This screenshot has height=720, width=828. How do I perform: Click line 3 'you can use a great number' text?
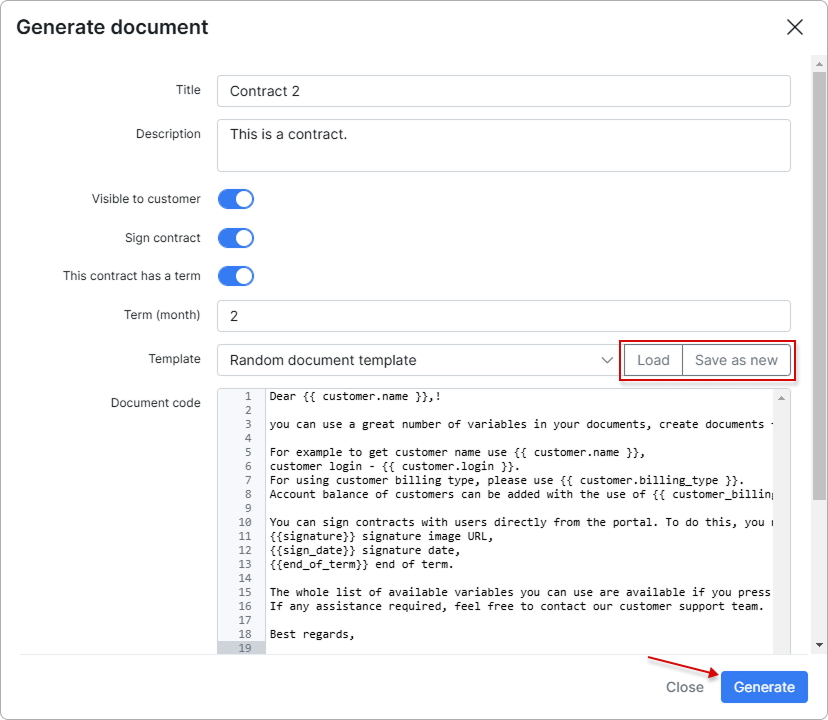point(520,424)
